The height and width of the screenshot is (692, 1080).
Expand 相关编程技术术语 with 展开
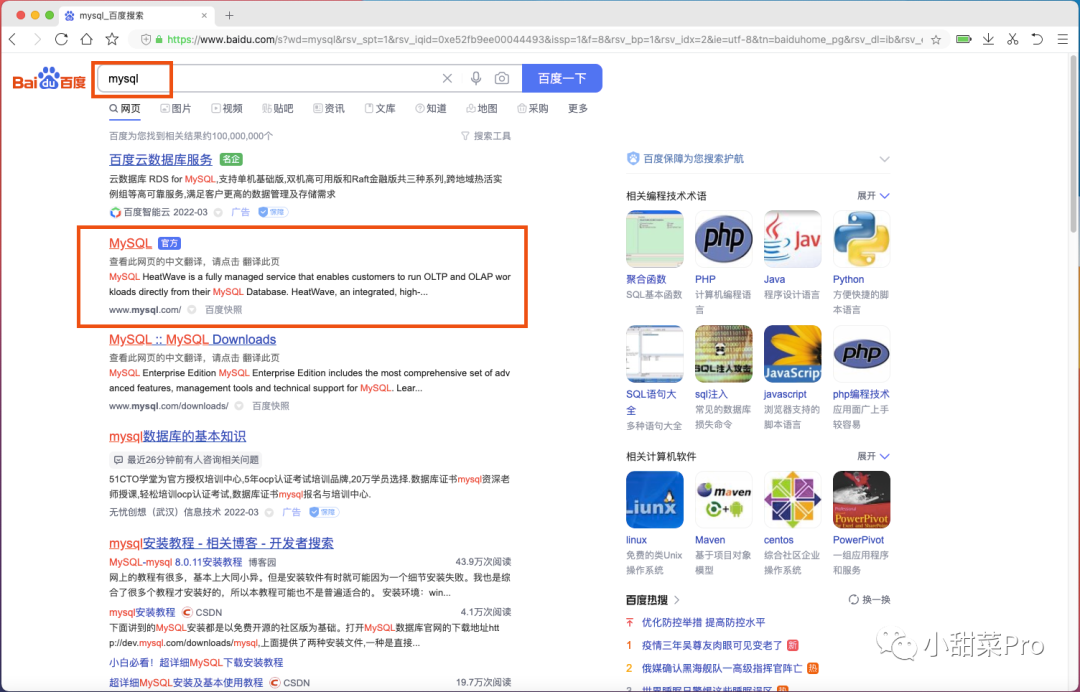[x=873, y=196]
